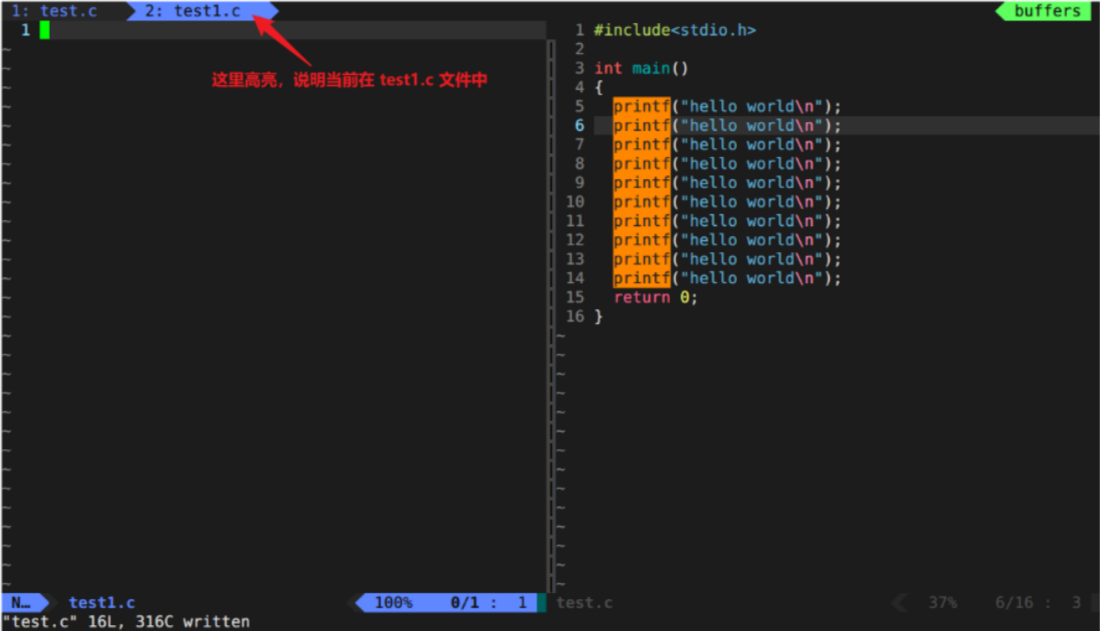Click highlighted printf on line 7
The width and height of the screenshot is (1100, 631).
[x=641, y=144]
